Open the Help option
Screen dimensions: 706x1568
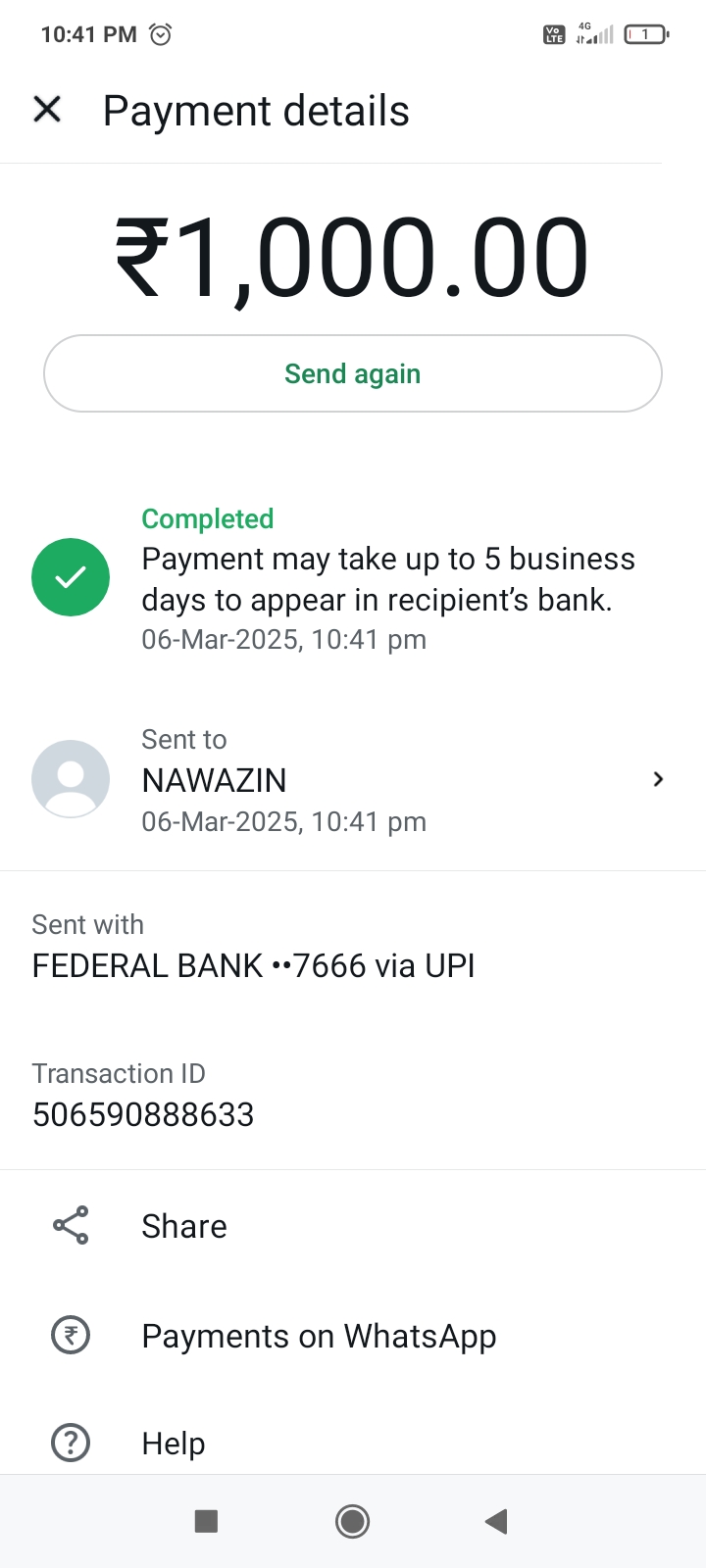pyautogui.click(x=174, y=1443)
